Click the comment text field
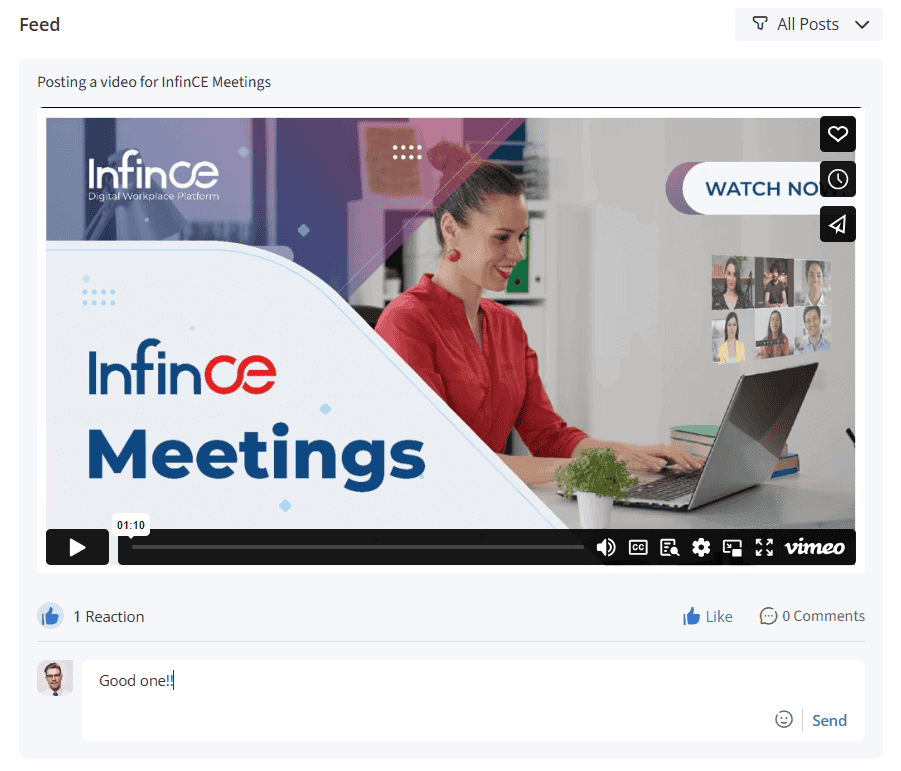The width and height of the screenshot is (901, 771). 473,700
